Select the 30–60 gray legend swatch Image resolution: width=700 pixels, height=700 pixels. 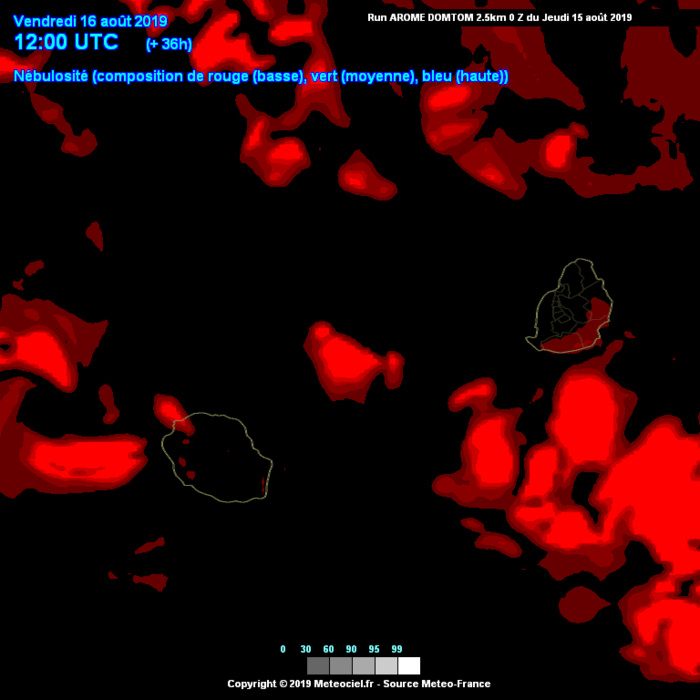point(341,666)
